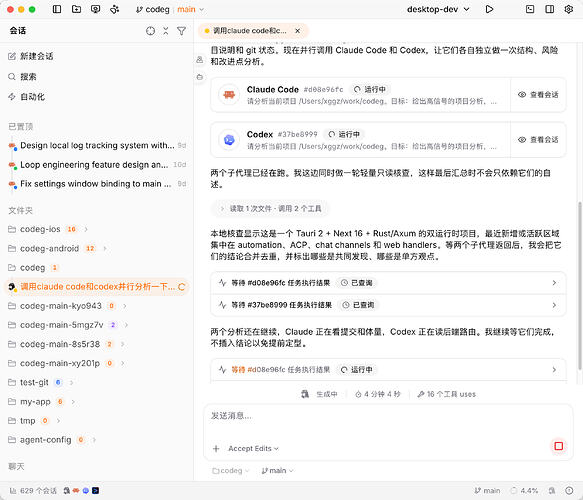Screen dimensions: 583x500
Task: Close the 调用claude code tab
Action: coord(297,31)
